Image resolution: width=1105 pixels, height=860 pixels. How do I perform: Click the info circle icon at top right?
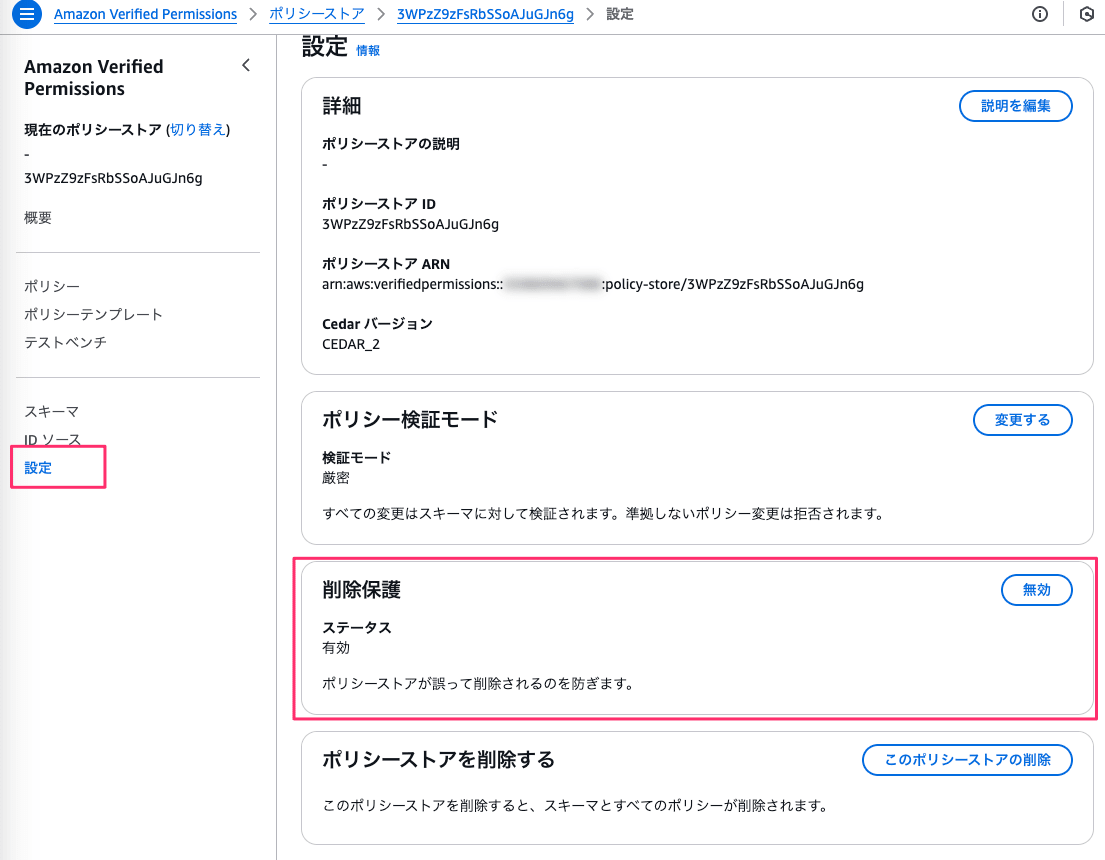pyautogui.click(x=1039, y=14)
